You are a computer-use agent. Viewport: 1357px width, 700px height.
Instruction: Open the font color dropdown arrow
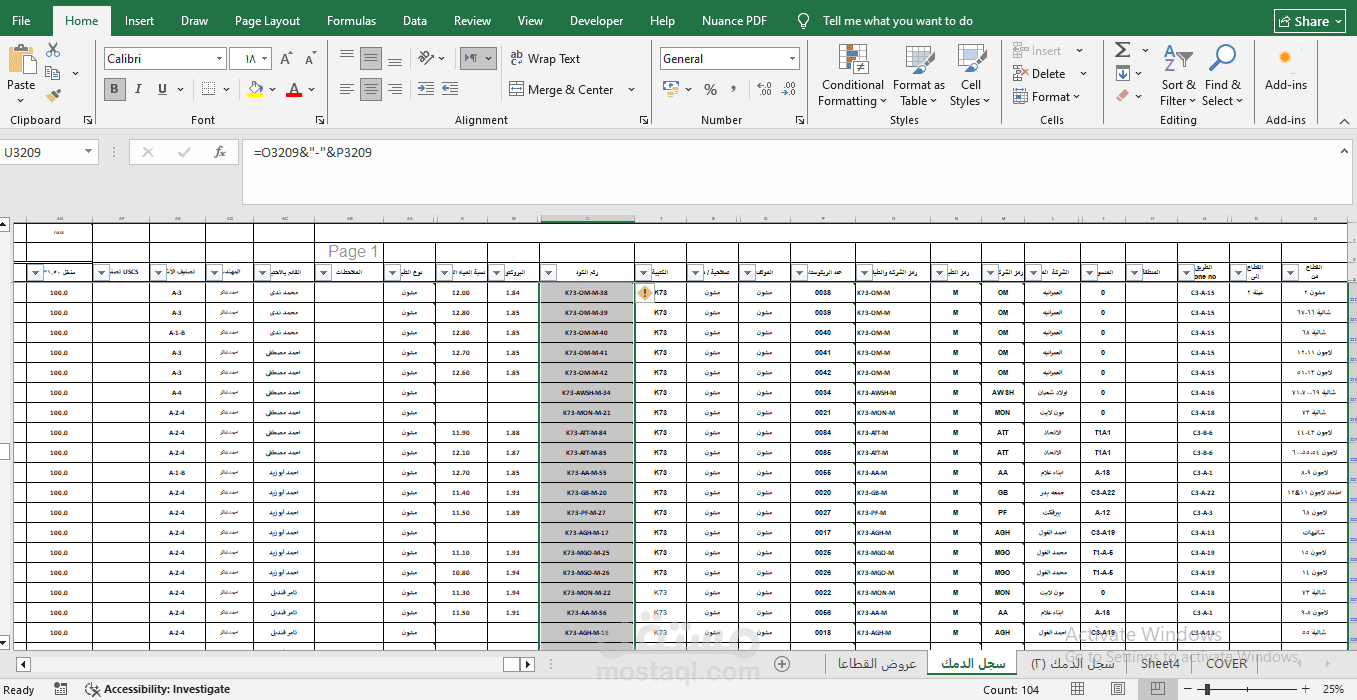click(x=312, y=90)
